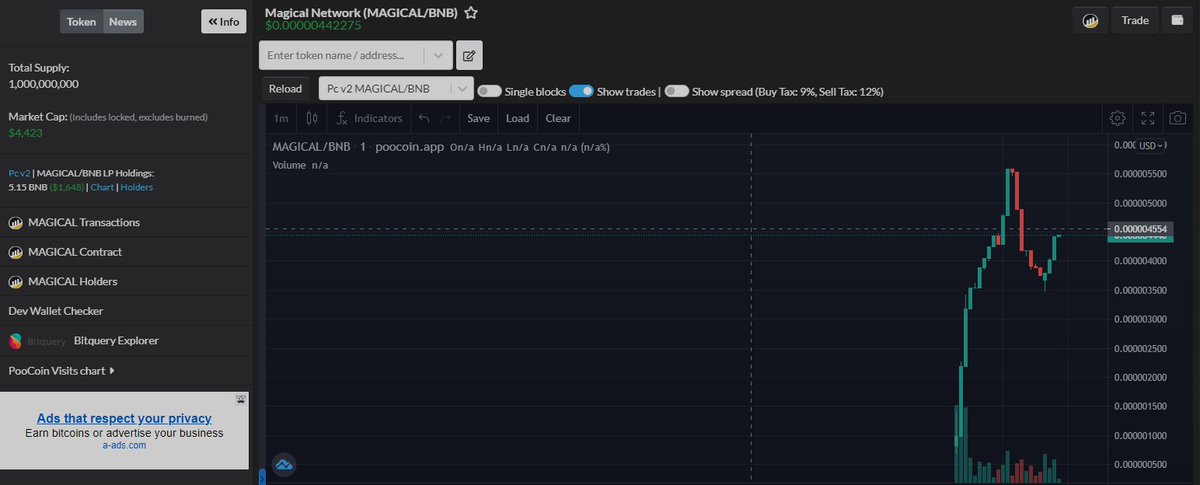Change the 1m chart time interval

281,118
